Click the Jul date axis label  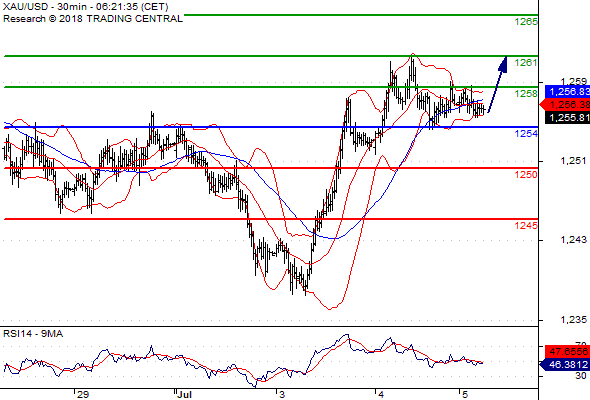[184, 394]
